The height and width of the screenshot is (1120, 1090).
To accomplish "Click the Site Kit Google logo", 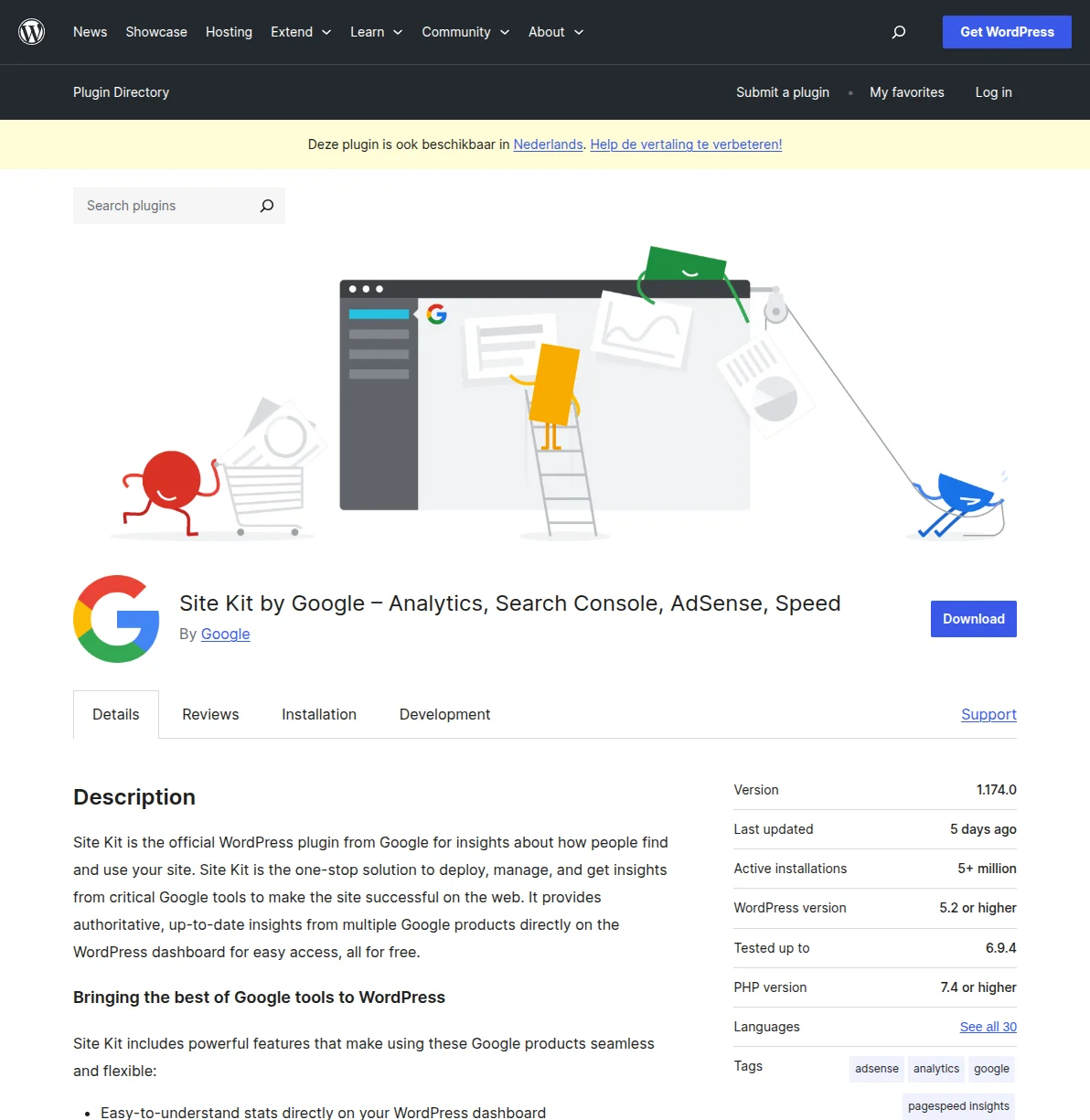I will [116, 619].
